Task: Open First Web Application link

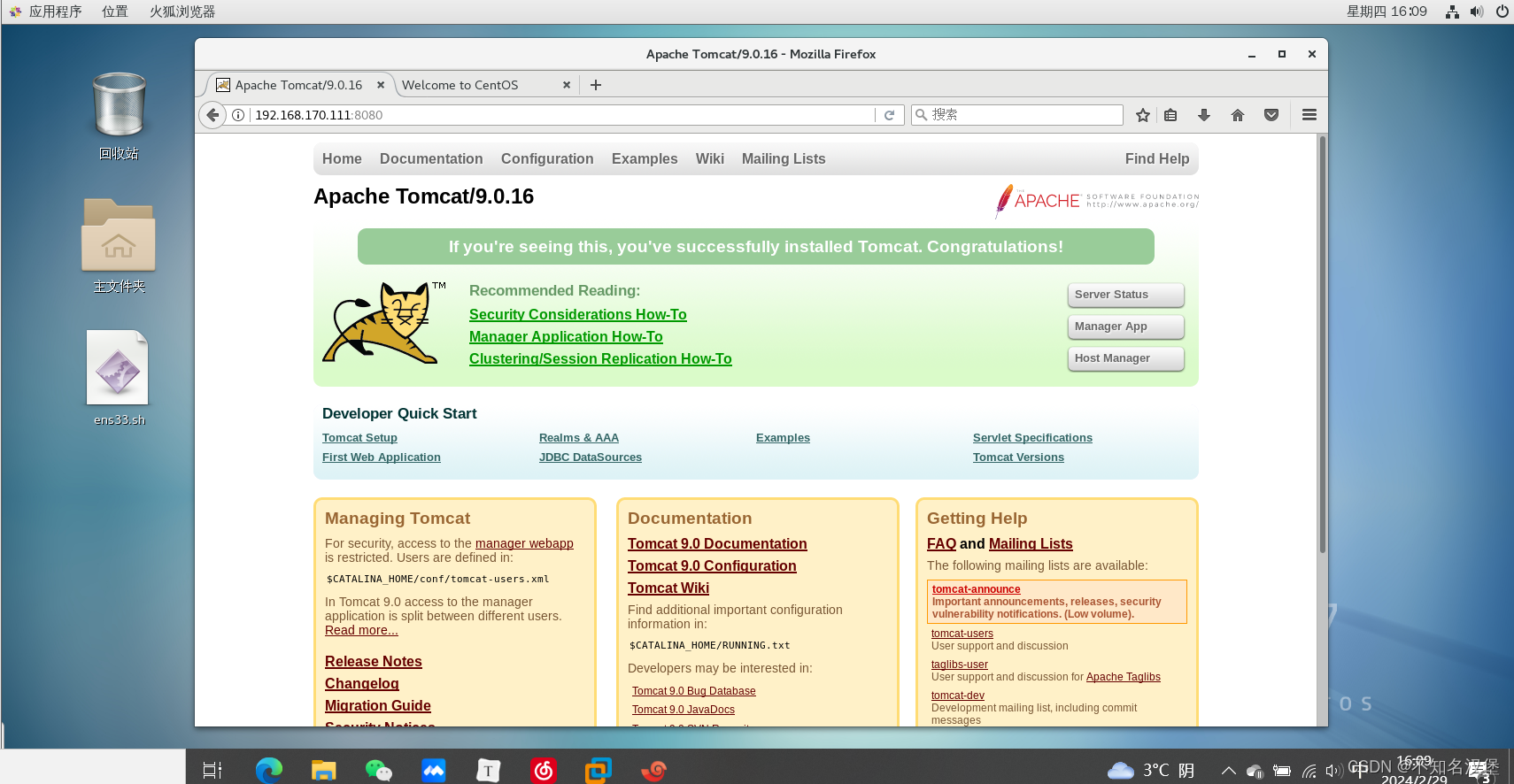Action: tap(382, 457)
